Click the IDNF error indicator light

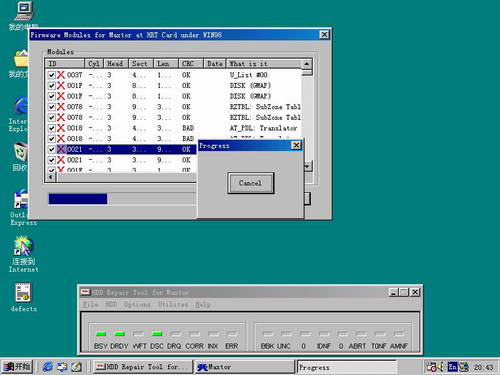pyautogui.click(x=324, y=334)
